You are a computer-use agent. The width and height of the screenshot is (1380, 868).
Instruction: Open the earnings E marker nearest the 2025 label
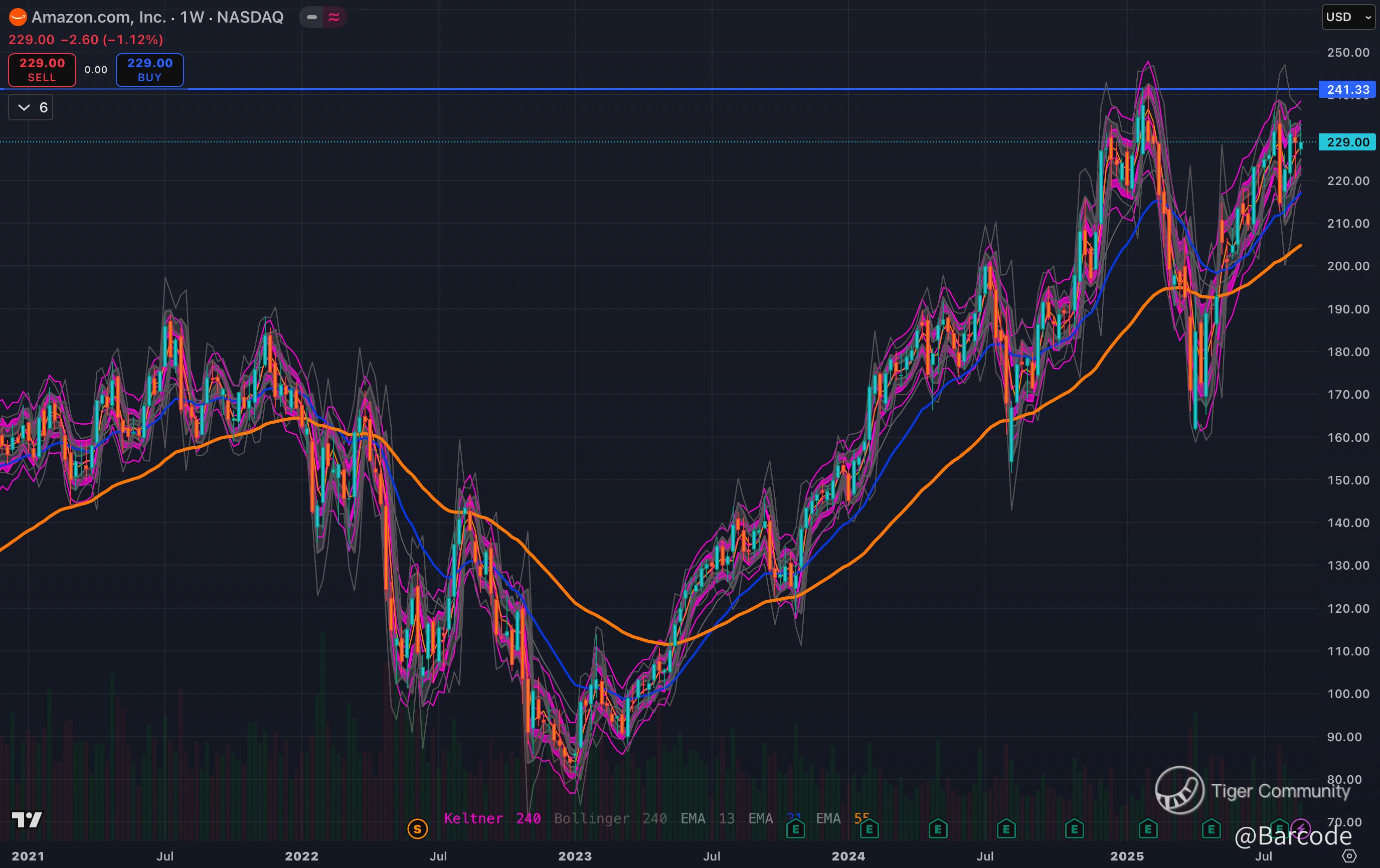[x=1148, y=828]
